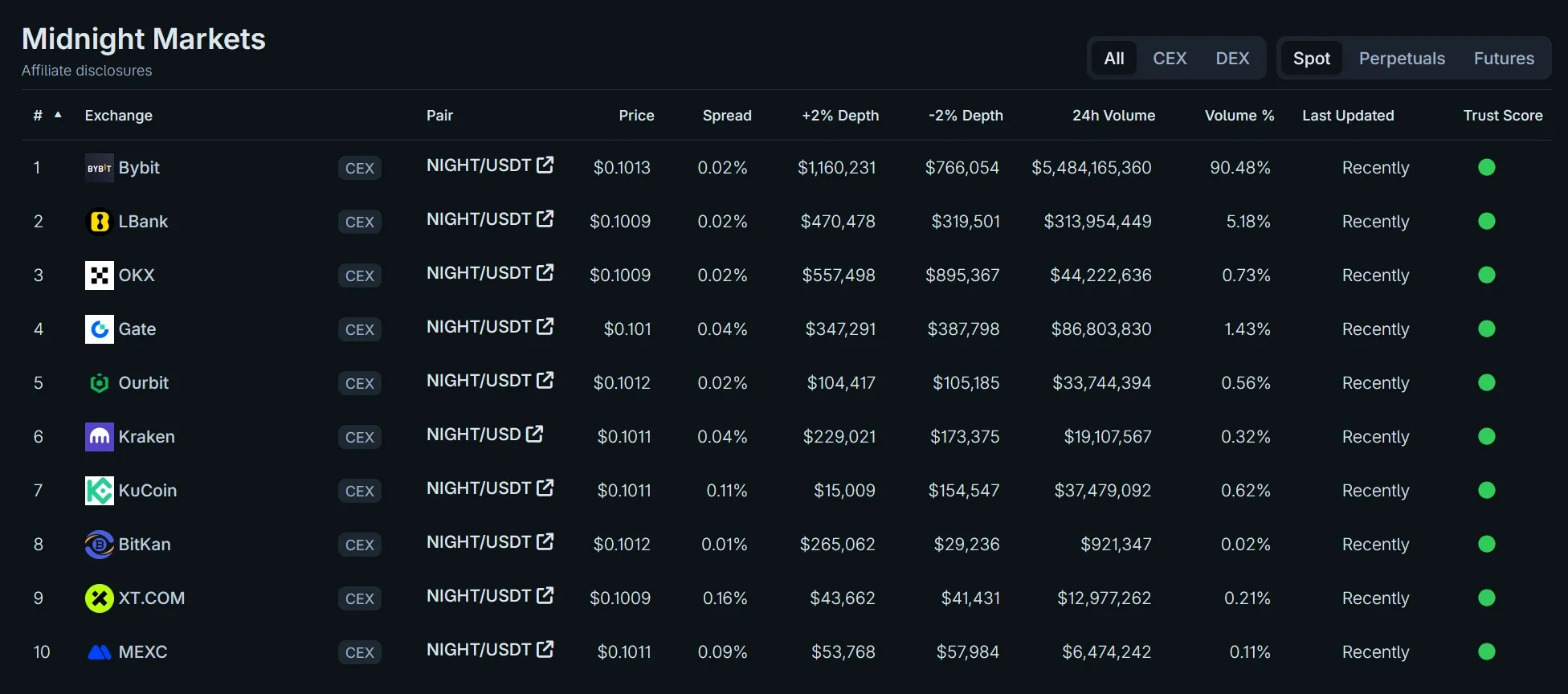Click the Midnight Markets heading
The height and width of the screenshot is (694, 1568).
pos(144,39)
